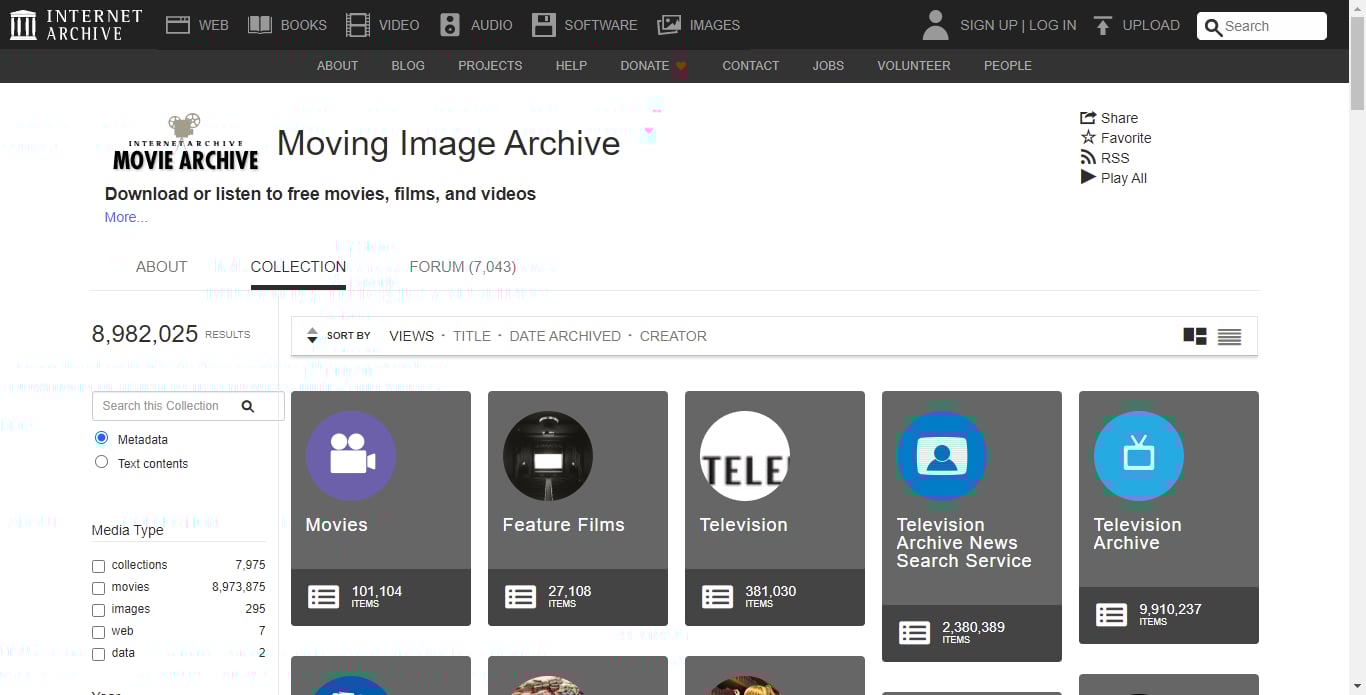Open the Books section icon

pyautogui.click(x=260, y=25)
